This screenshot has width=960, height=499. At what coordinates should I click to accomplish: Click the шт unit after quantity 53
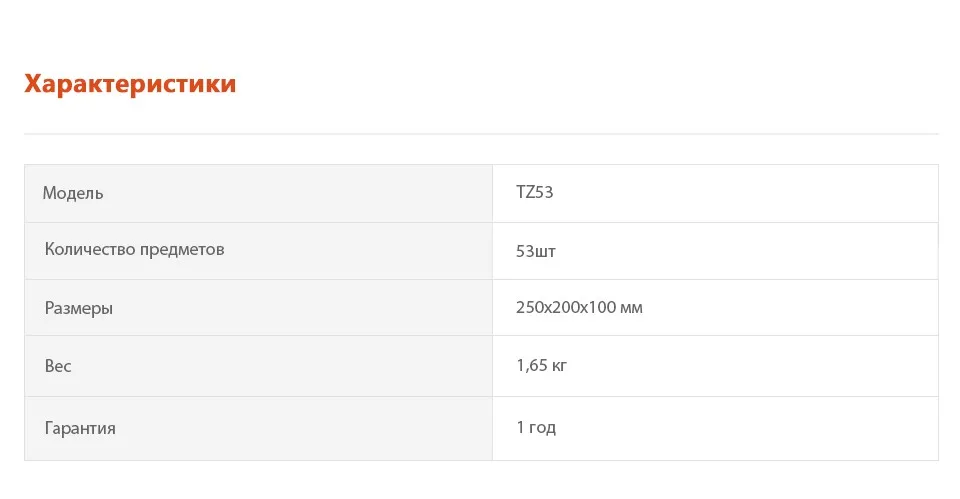pos(546,250)
